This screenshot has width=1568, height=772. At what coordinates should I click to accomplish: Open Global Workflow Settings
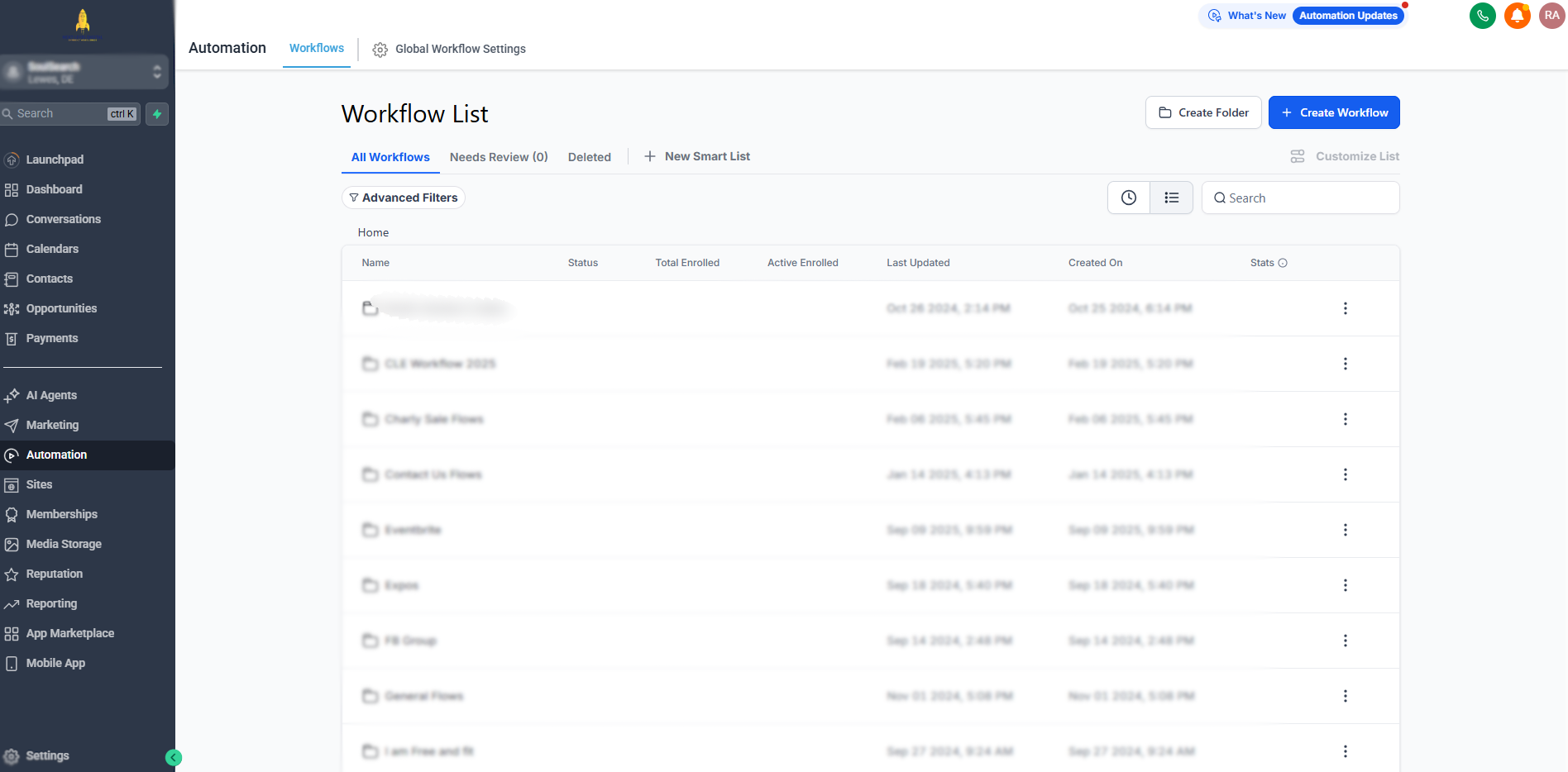(449, 49)
